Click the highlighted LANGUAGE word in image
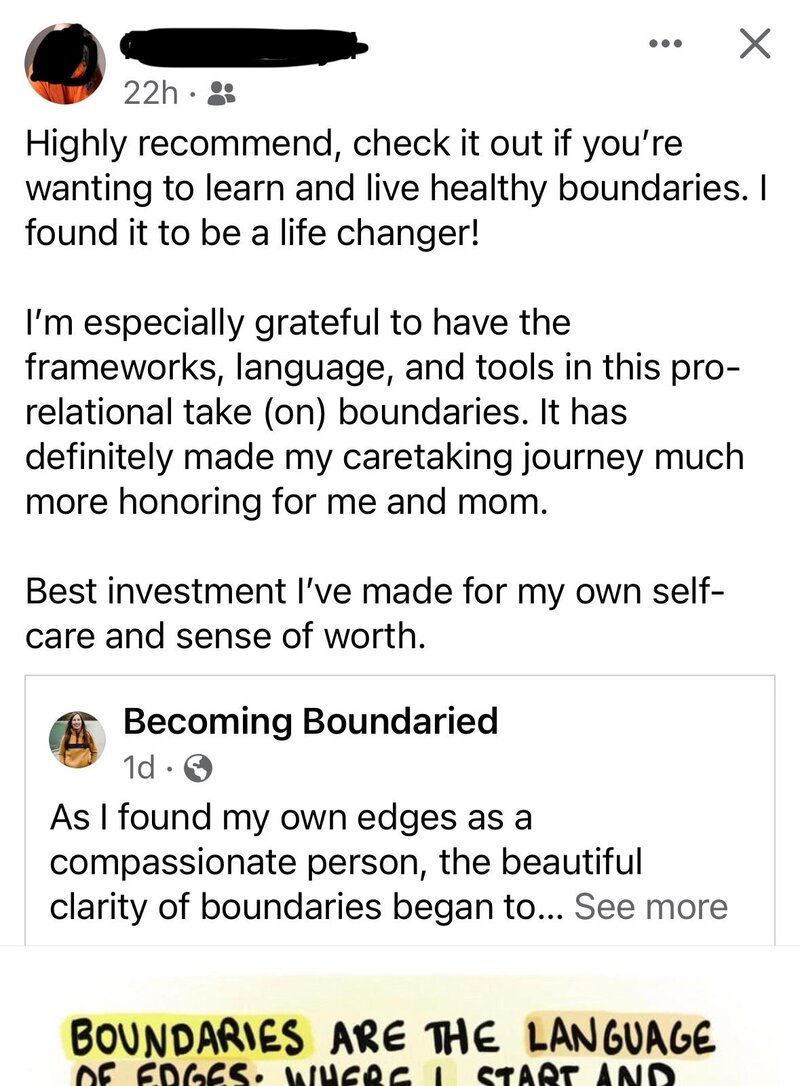Image resolution: width=800 pixels, height=1086 pixels. coord(619,1037)
